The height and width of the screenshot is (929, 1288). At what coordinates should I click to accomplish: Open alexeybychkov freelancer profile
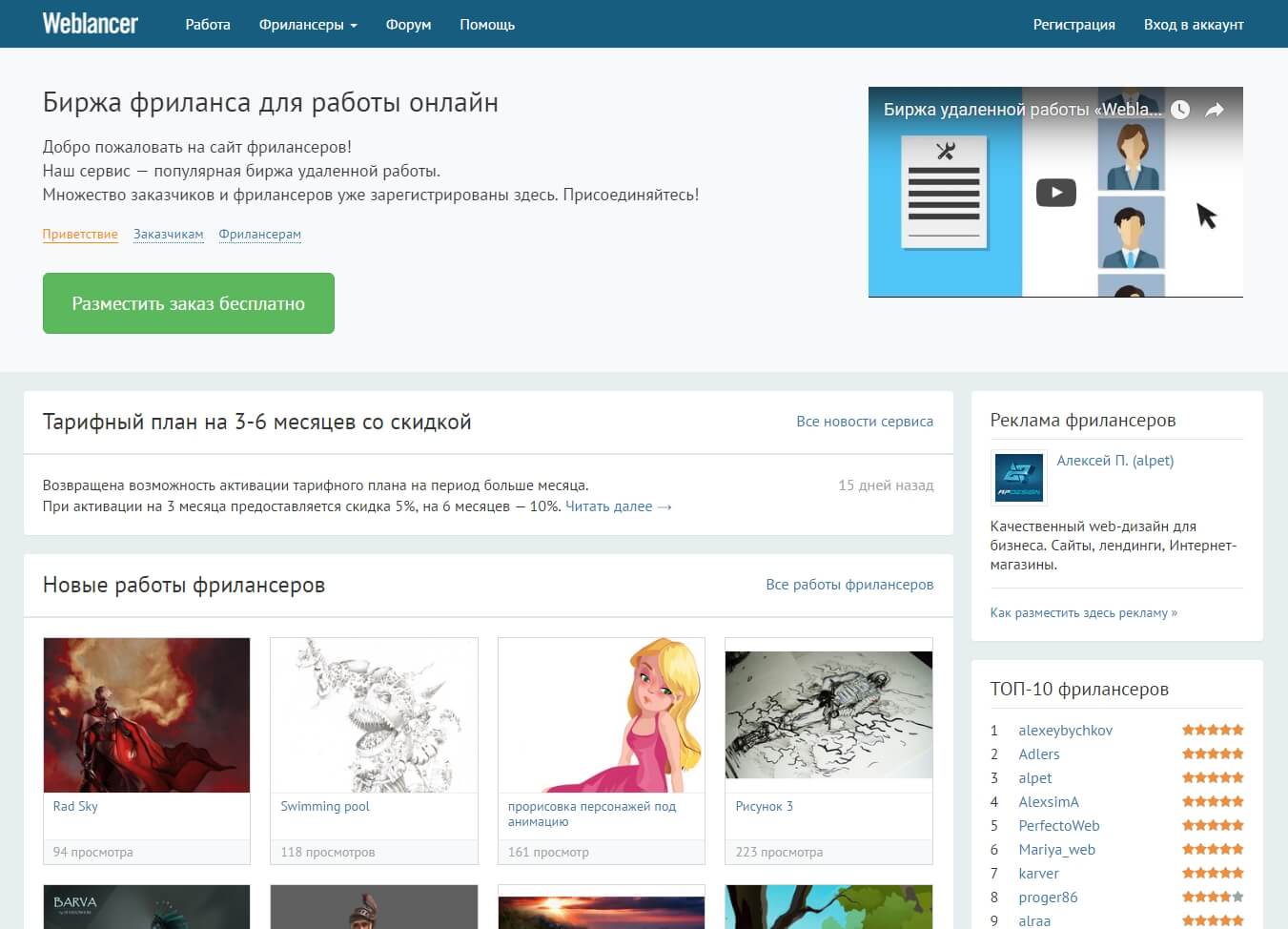(1066, 731)
